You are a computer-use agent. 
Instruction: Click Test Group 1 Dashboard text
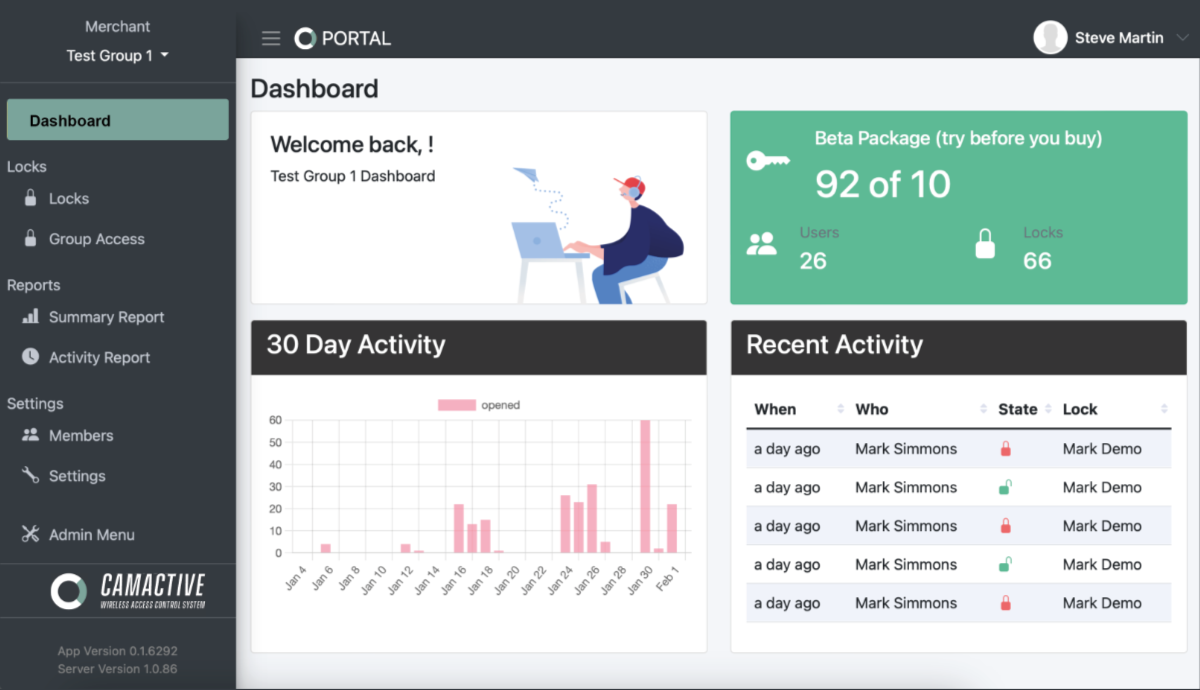(x=353, y=176)
